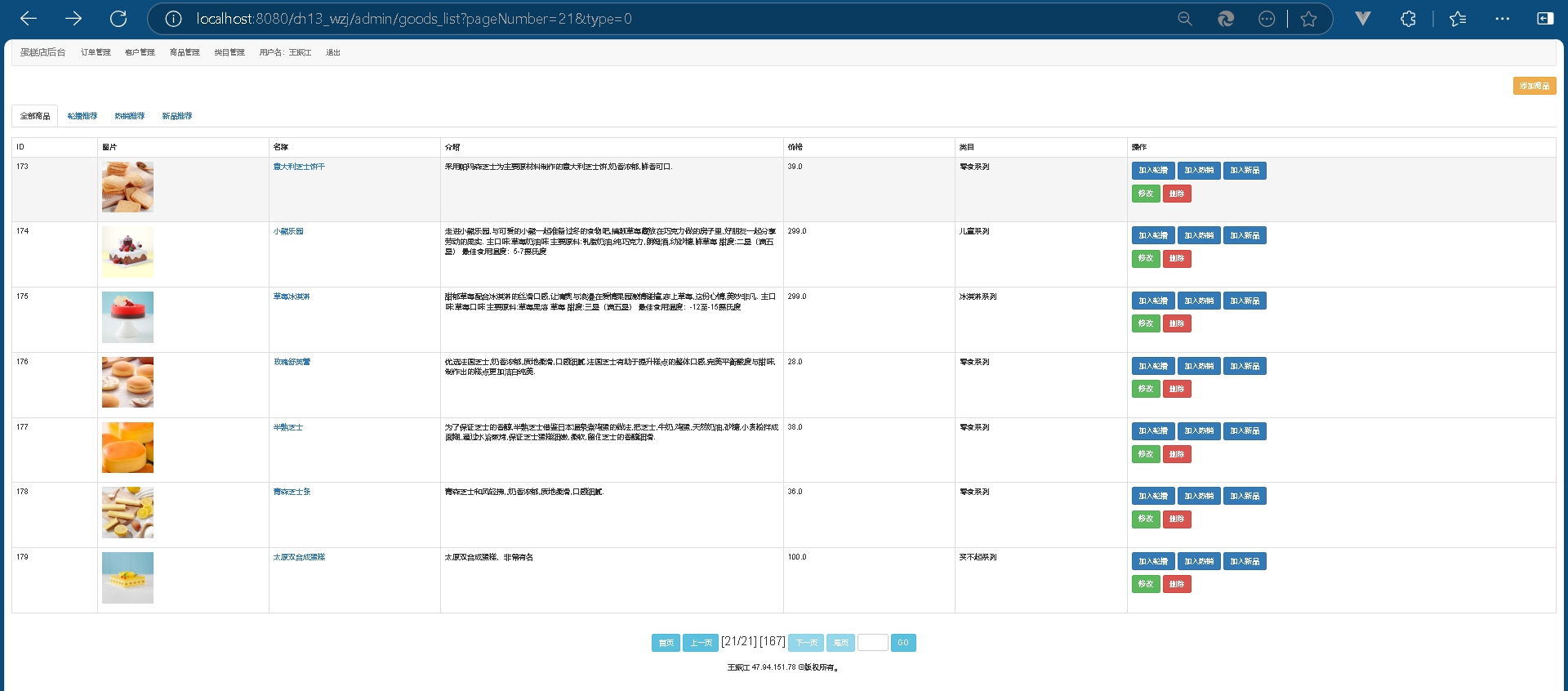Open 类目管理 in top navigation
Screen dimensions: 1568x691
click(x=229, y=52)
